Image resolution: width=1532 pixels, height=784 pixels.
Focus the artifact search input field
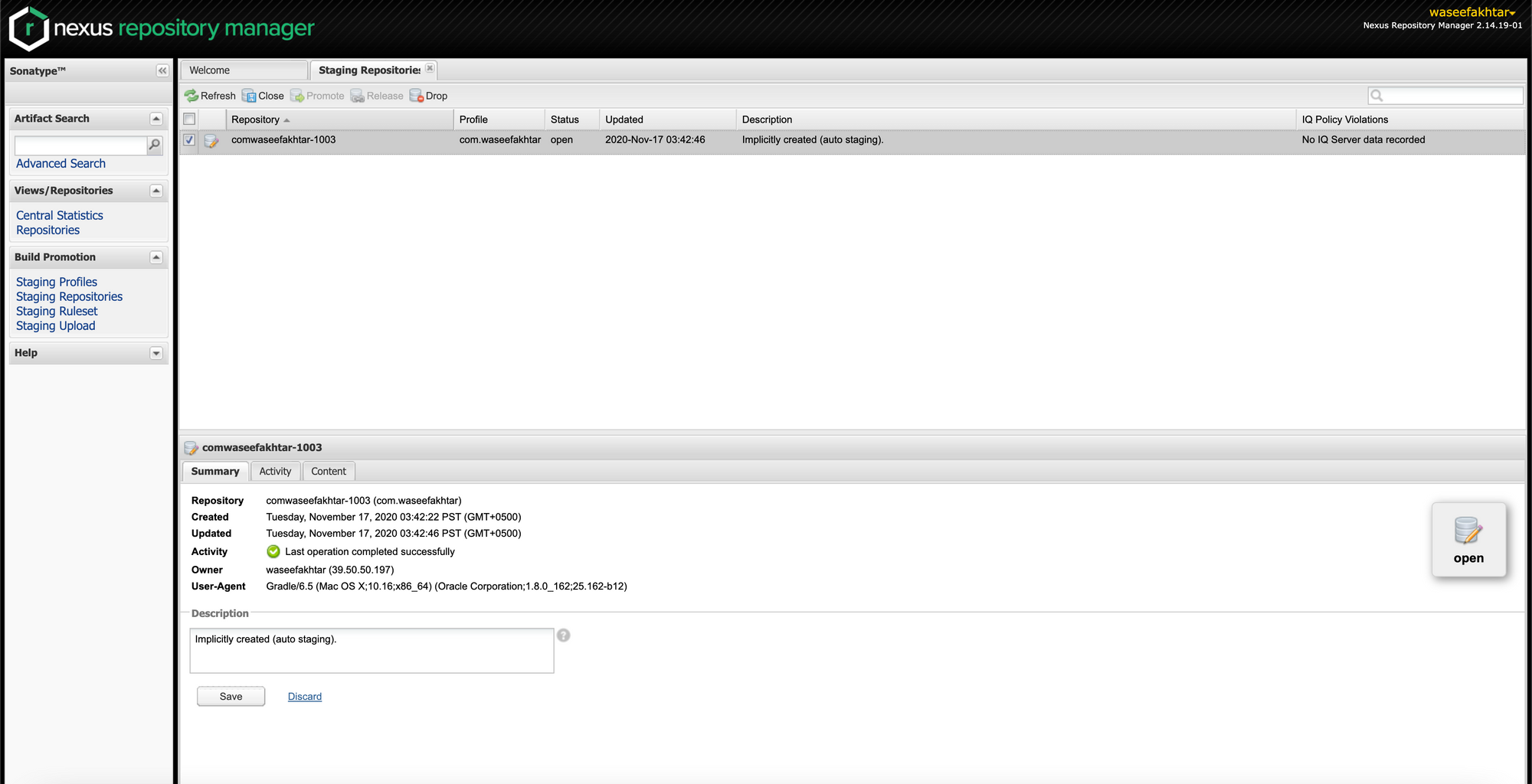click(80, 145)
